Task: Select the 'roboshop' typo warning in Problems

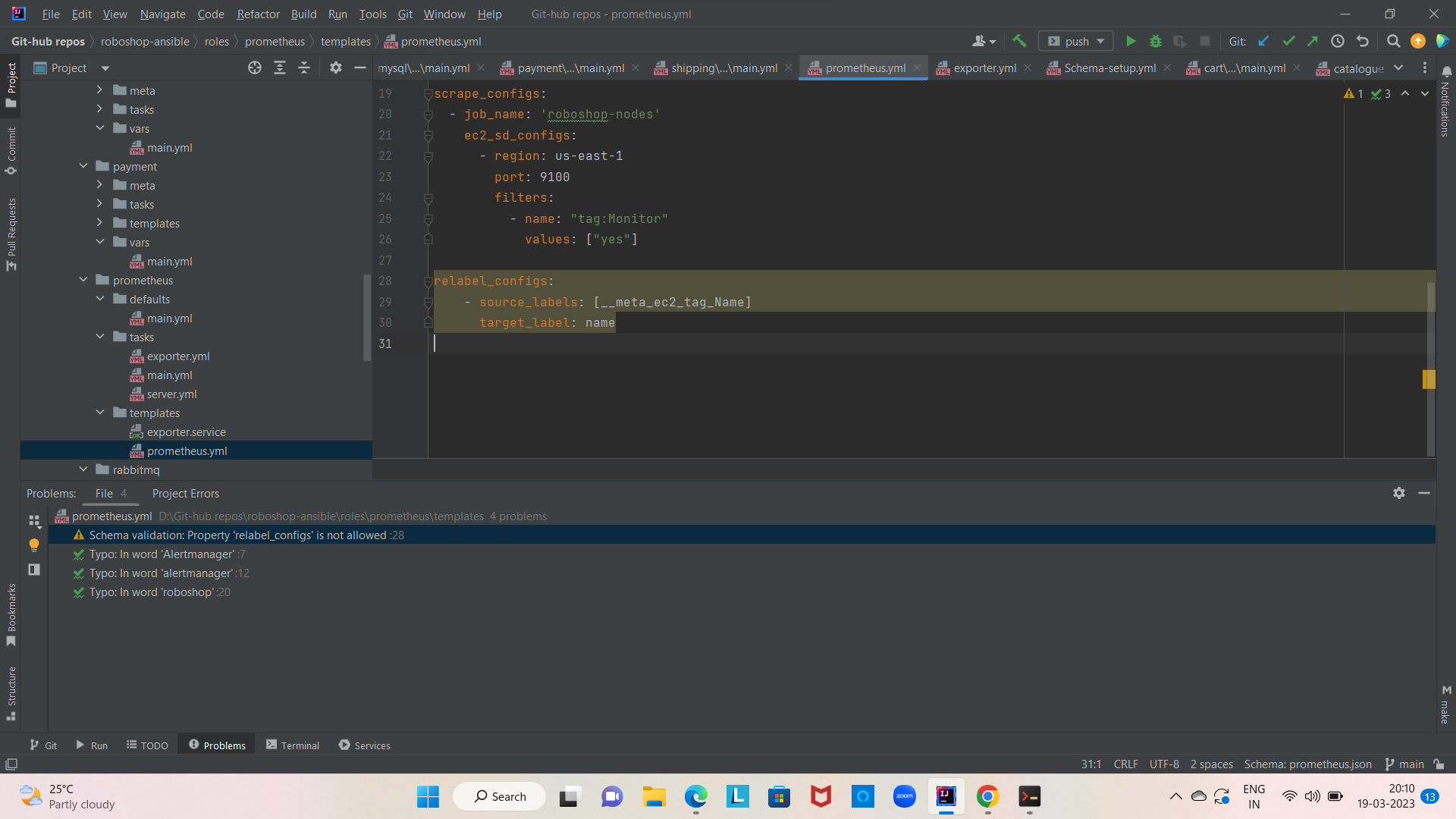Action: pos(159,591)
